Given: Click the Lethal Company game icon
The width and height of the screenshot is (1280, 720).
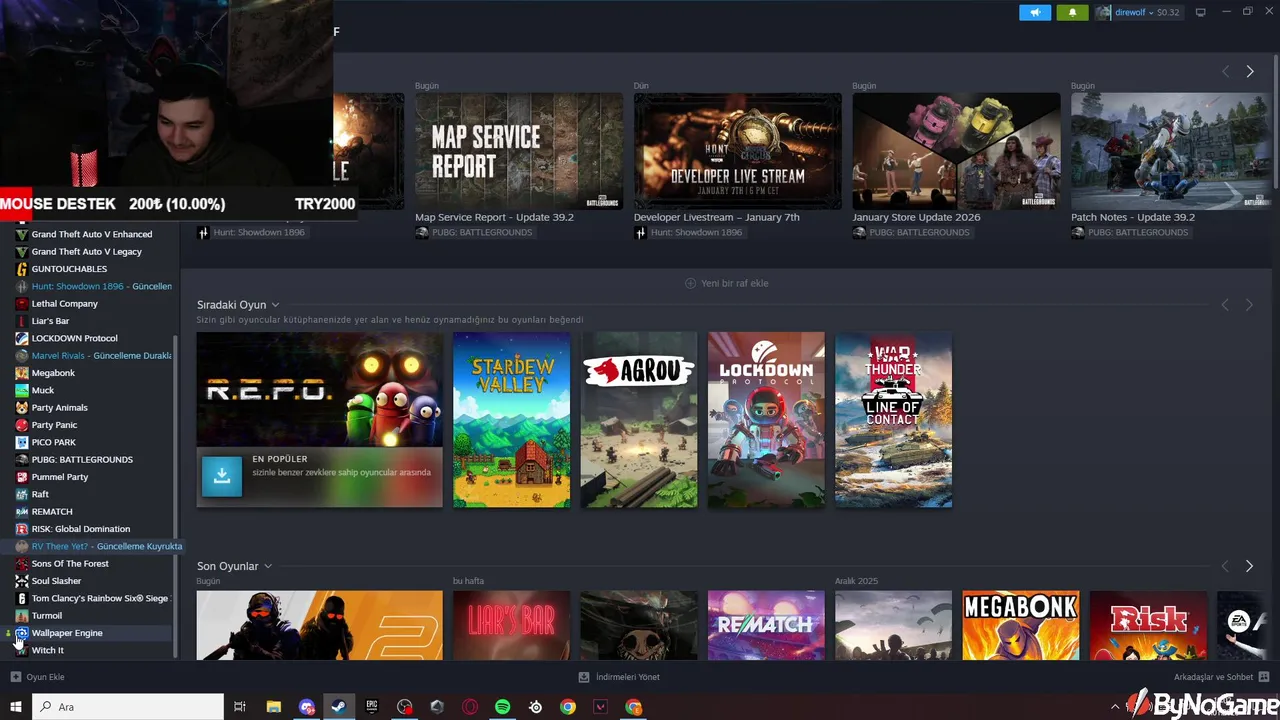Looking at the screenshot, I should (x=22, y=304).
